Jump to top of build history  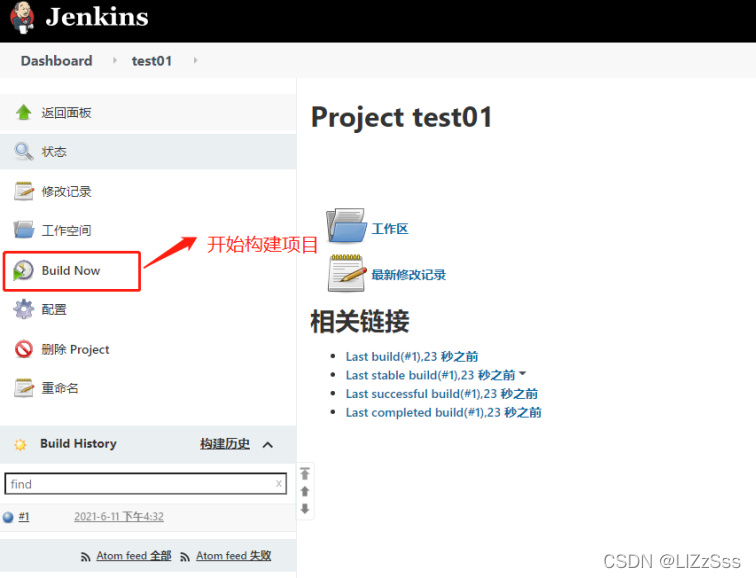point(305,474)
